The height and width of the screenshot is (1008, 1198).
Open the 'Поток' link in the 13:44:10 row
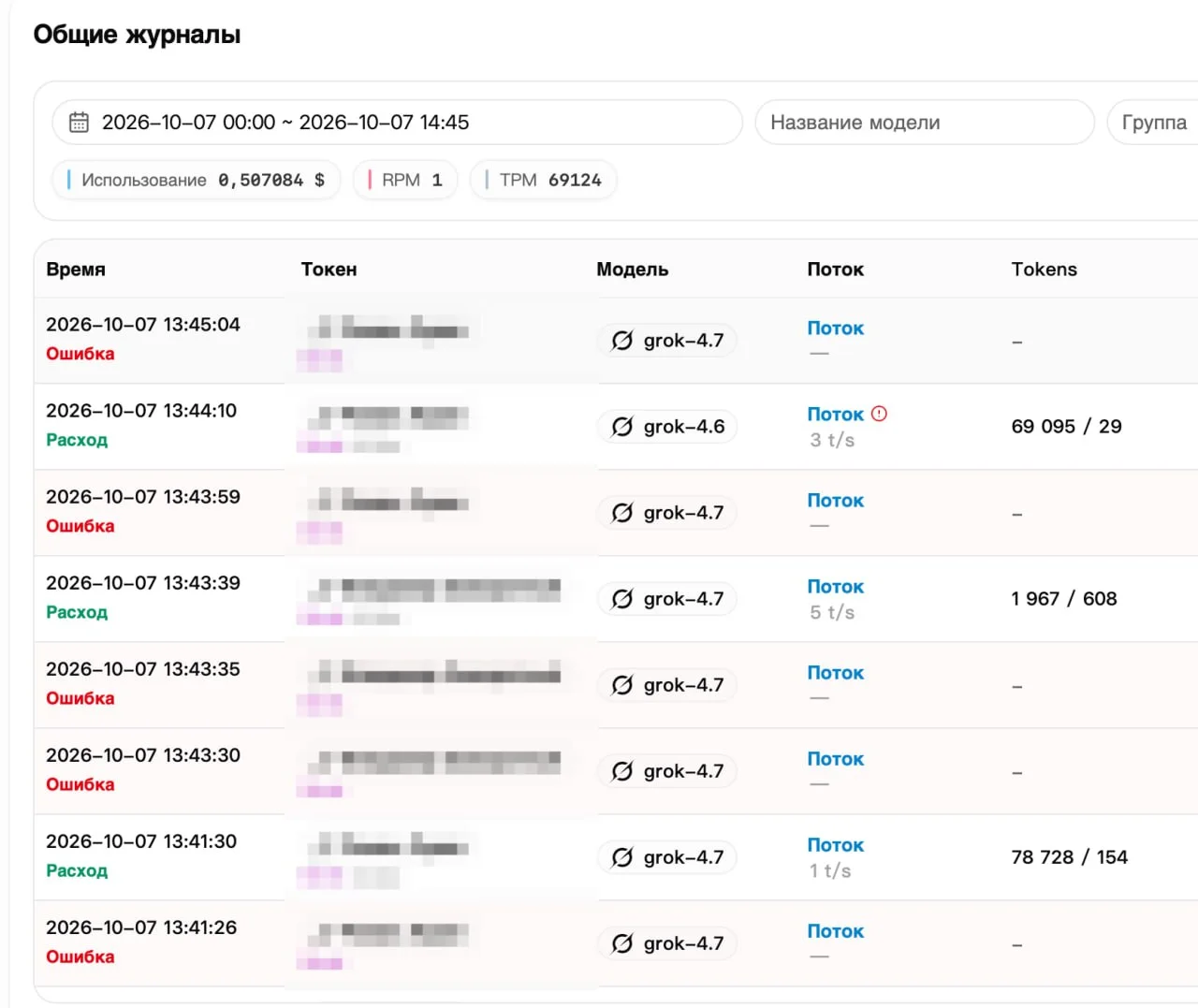836,415
